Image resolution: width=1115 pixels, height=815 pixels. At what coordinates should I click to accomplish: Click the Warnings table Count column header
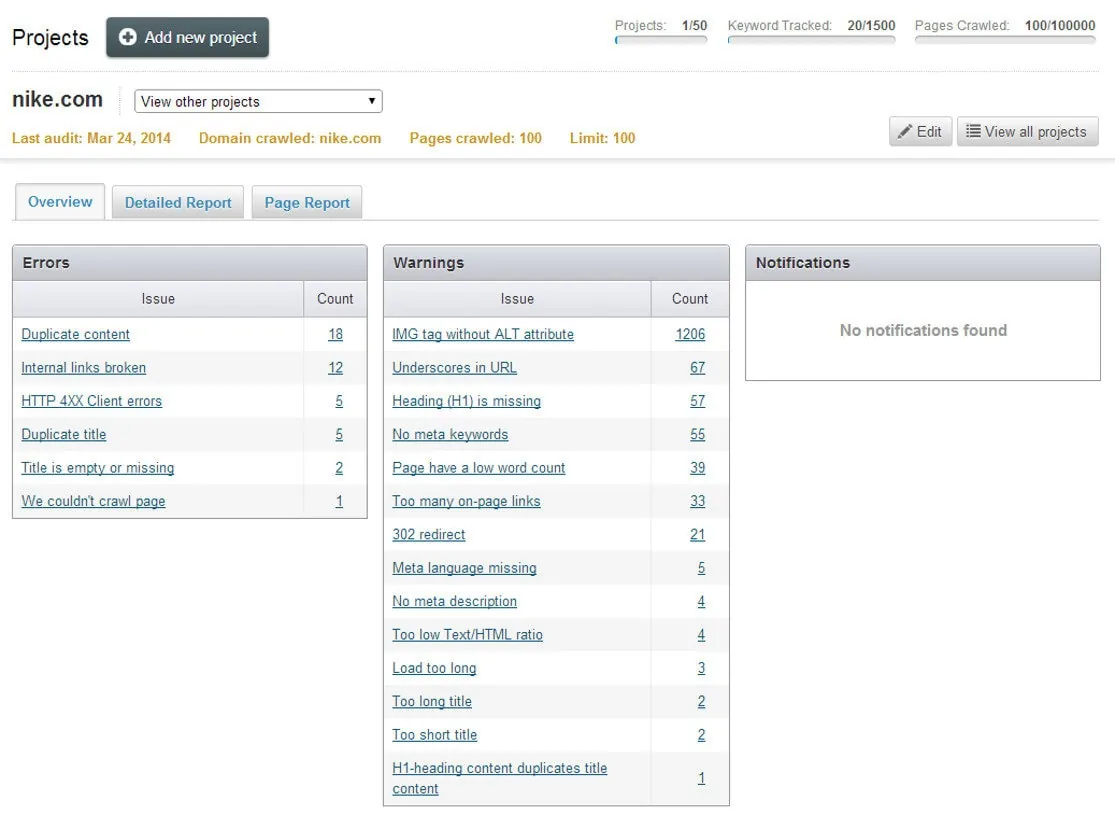tap(690, 299)
